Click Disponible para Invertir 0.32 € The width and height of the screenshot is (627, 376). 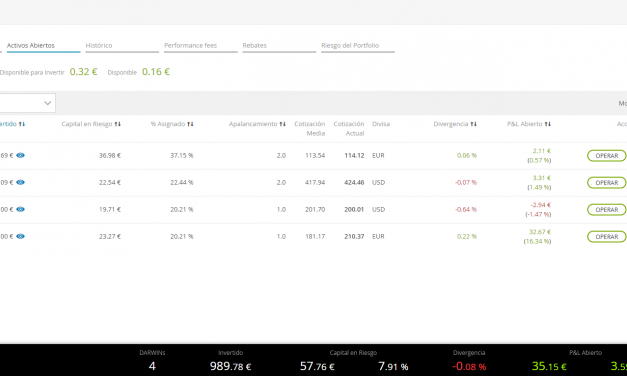pyautogui.click(x=84, y=72)
